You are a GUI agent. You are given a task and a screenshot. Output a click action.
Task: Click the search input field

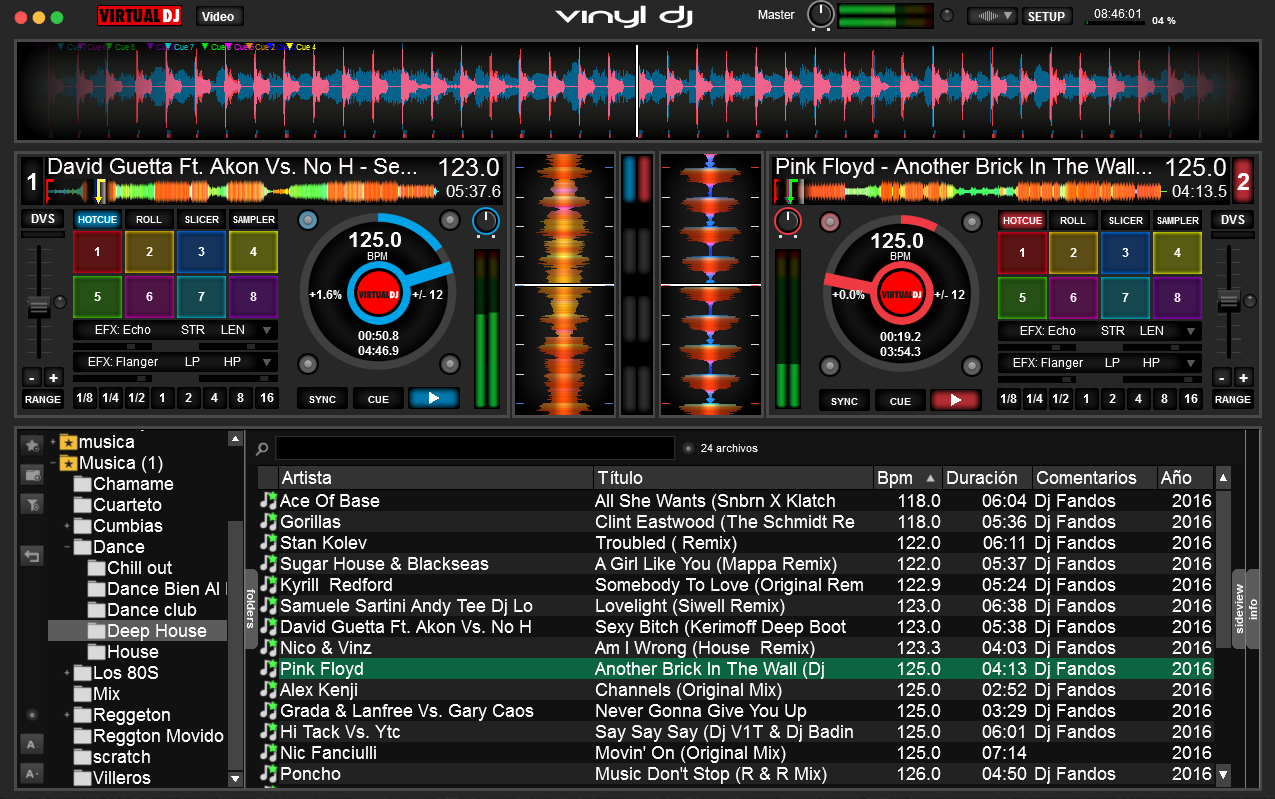[x=475, y=448]
